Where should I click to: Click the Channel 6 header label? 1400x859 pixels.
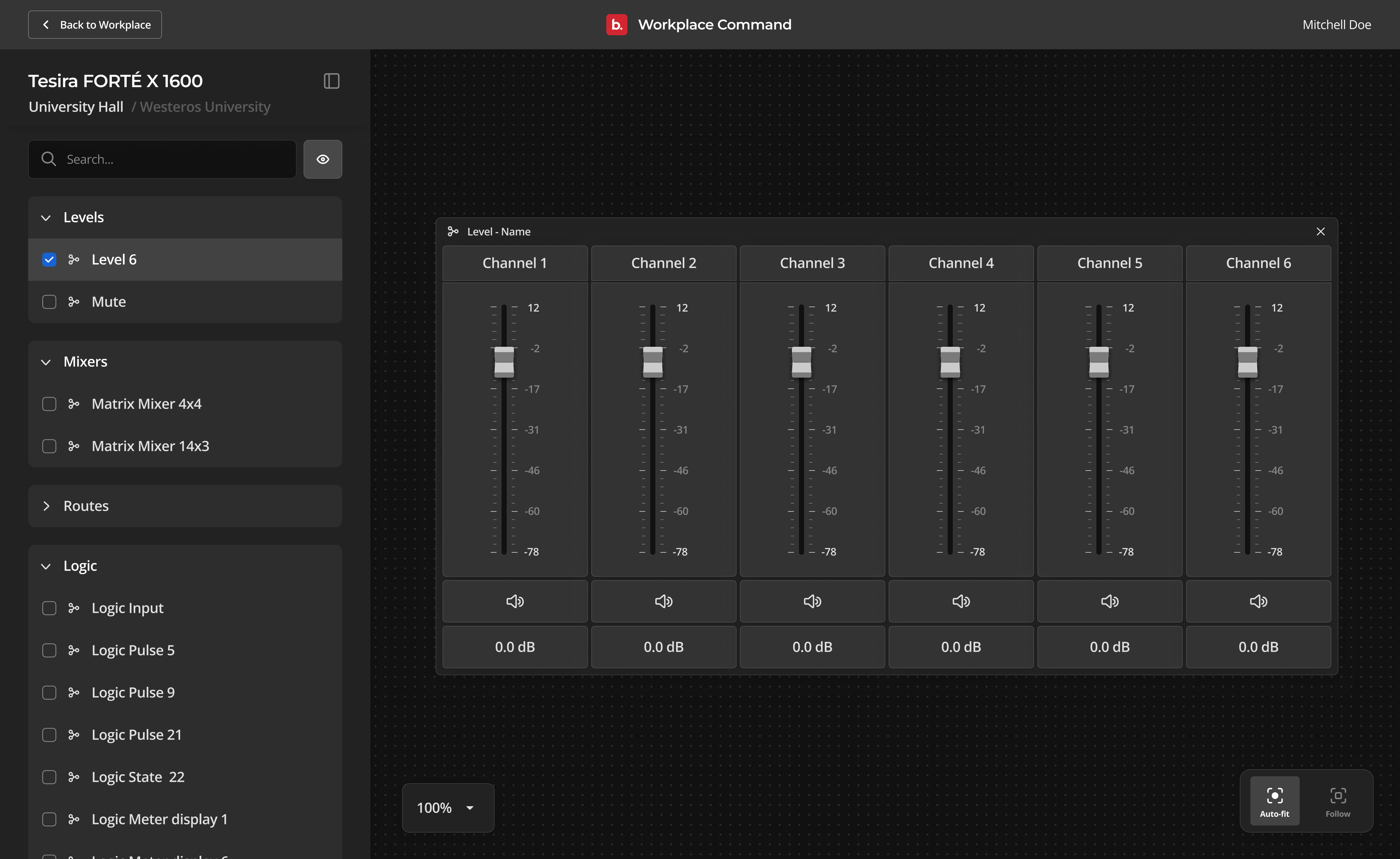[1259, 263]
